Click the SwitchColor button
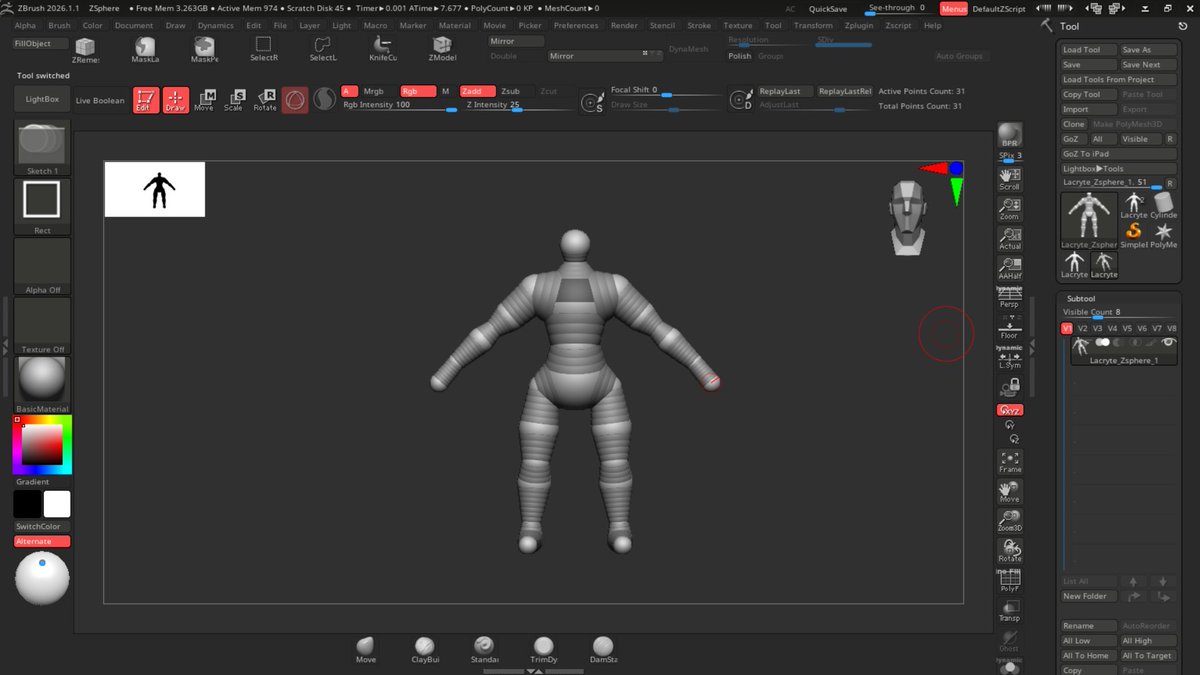 coord(42,526)
